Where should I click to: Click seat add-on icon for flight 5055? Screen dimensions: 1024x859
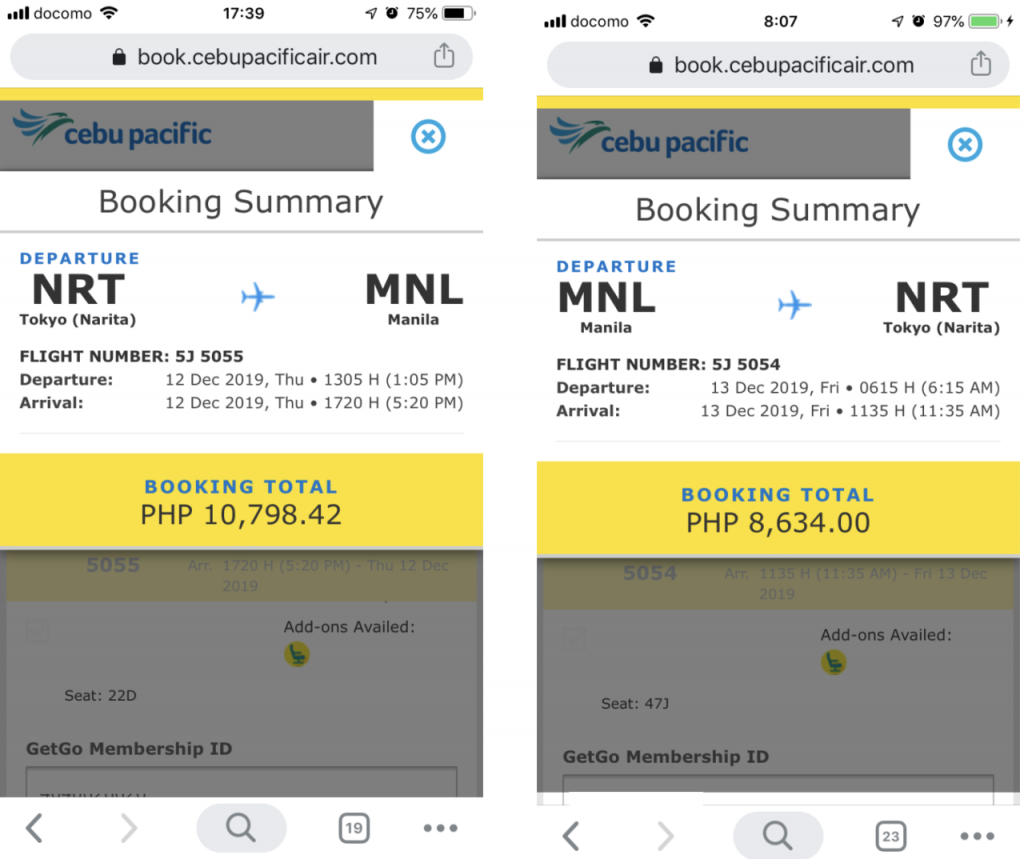point(297,654)
